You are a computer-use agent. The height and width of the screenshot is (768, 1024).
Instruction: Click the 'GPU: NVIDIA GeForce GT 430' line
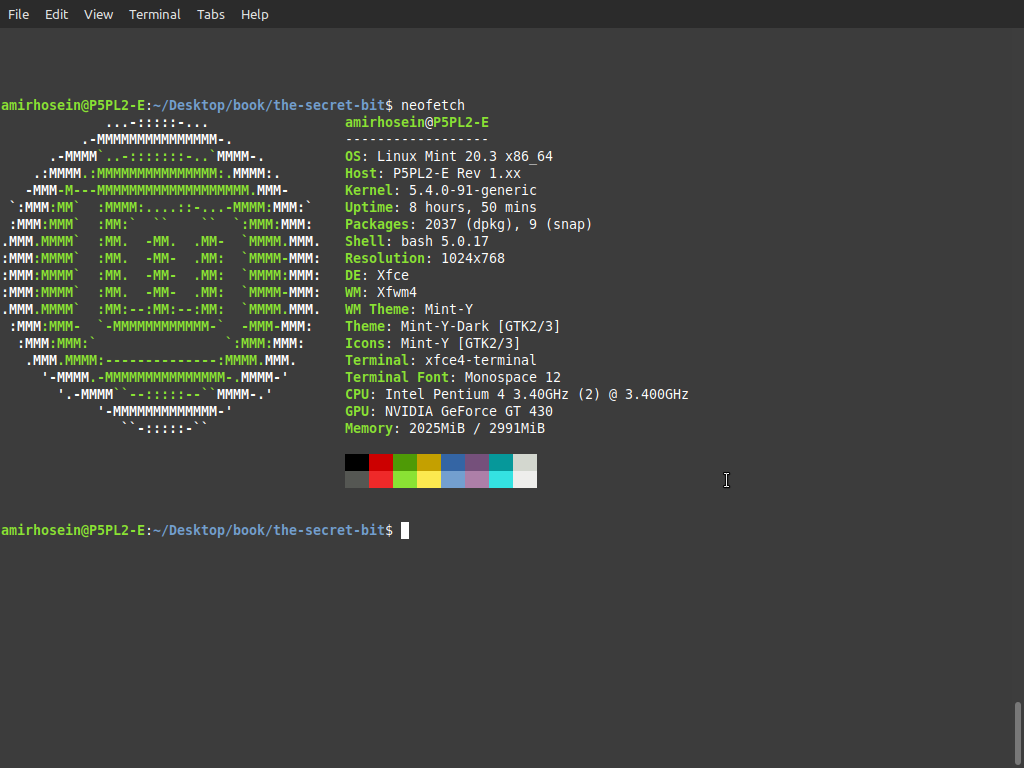click(x=449, y=411)
